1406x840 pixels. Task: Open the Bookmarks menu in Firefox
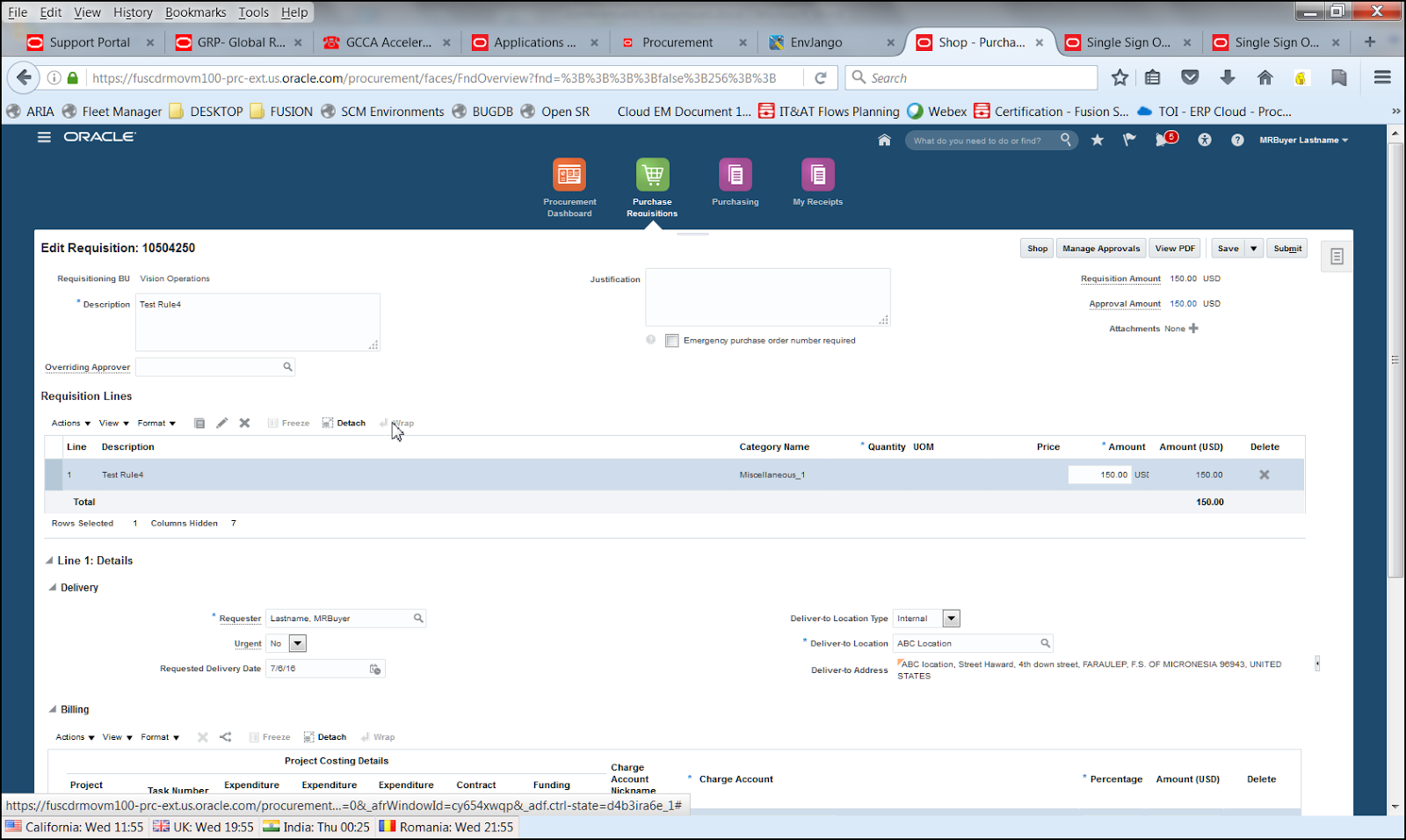point(195,11)
